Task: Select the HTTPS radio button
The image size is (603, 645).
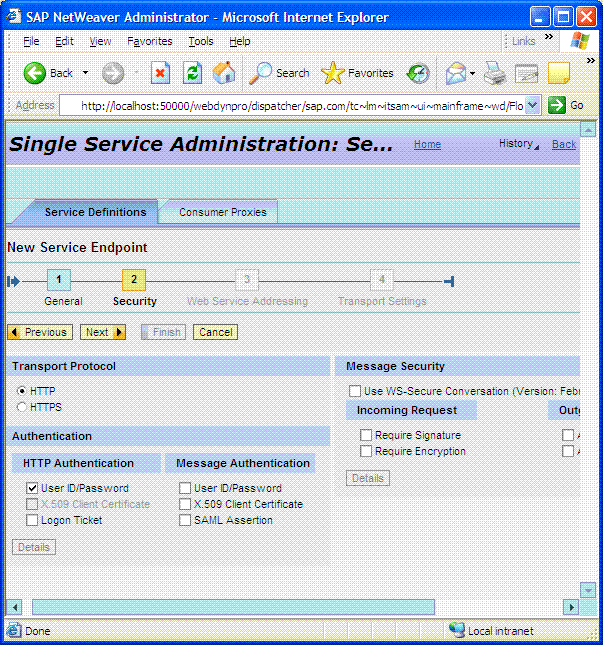Action: (x=21, y=407)
